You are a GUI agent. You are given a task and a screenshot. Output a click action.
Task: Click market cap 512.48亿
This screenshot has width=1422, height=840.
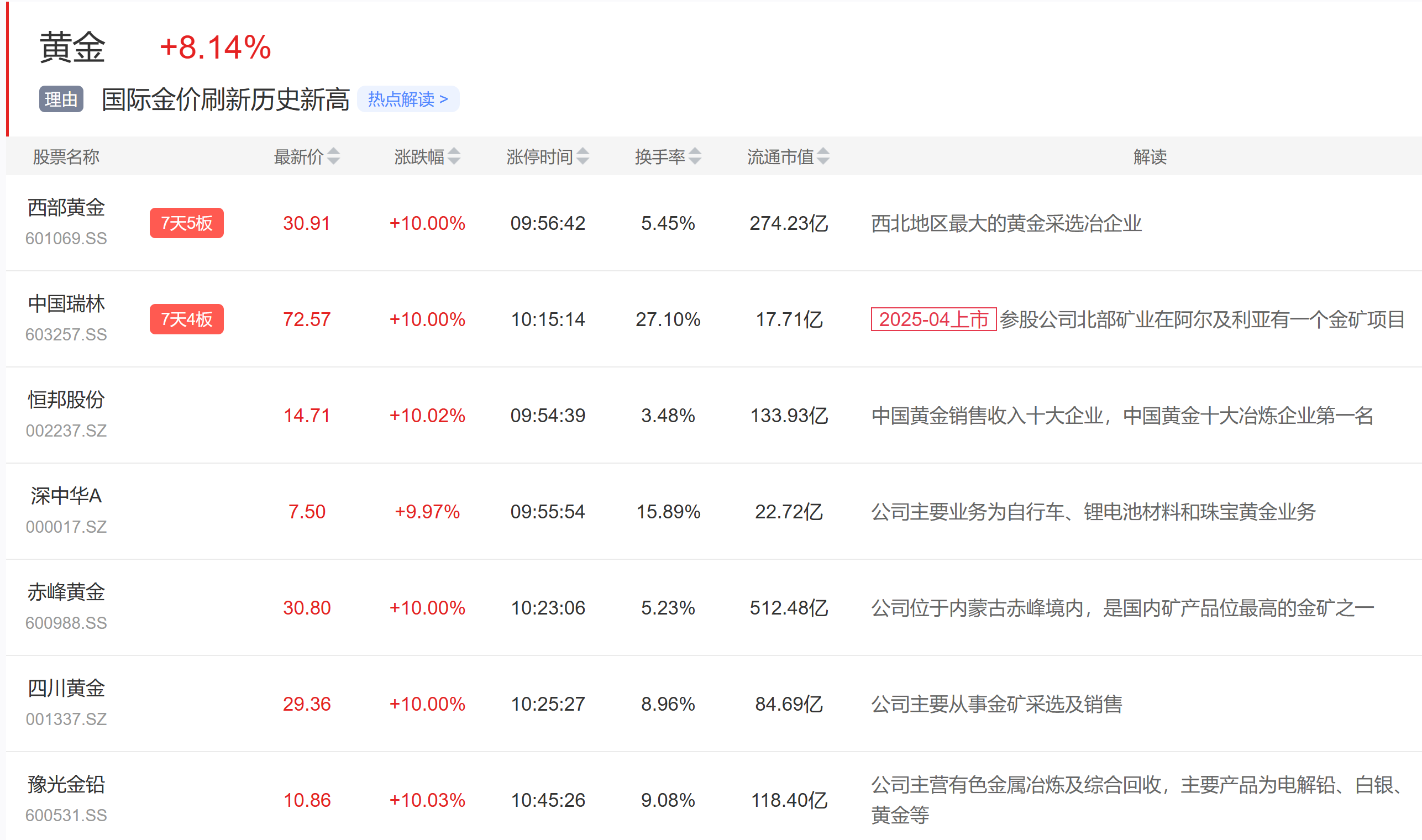tap(789, 608)
